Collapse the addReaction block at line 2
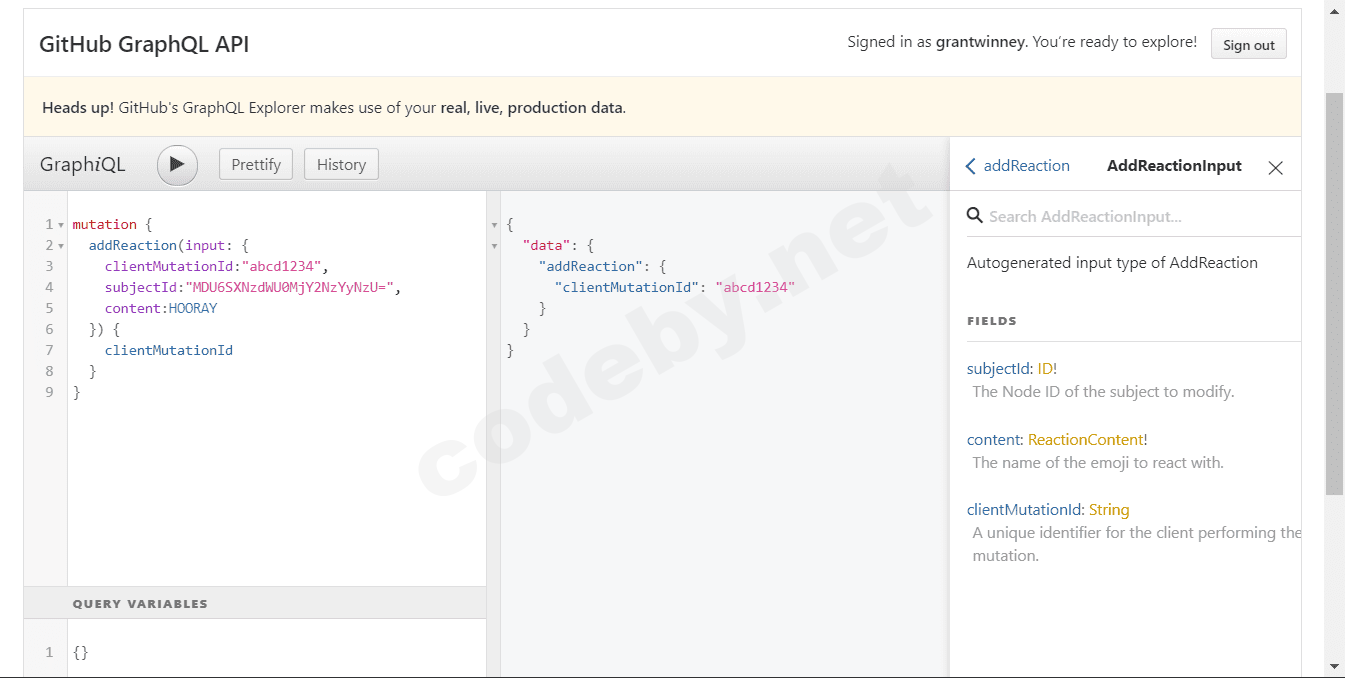Viewport: 1345px width, 678px height. (x=61, y=246)
